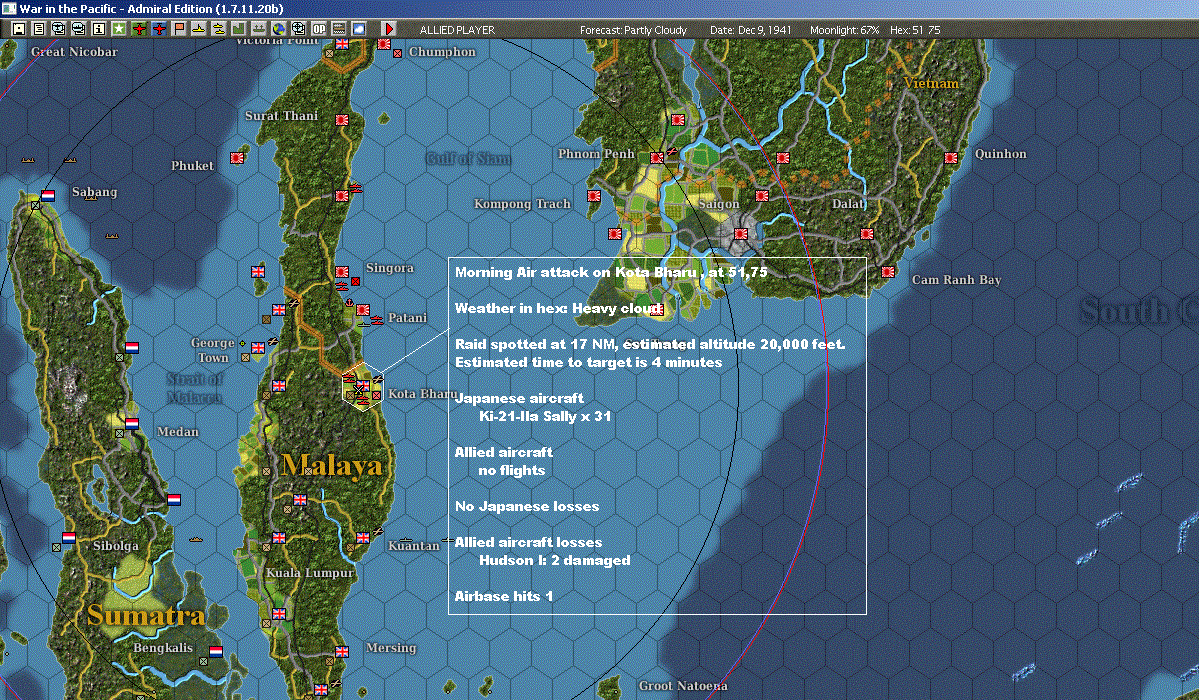Viewport: 1199px width, 700px height.
Task: Click the 'Hex: 51 75' status text
Action: click(x=915, y=30)
